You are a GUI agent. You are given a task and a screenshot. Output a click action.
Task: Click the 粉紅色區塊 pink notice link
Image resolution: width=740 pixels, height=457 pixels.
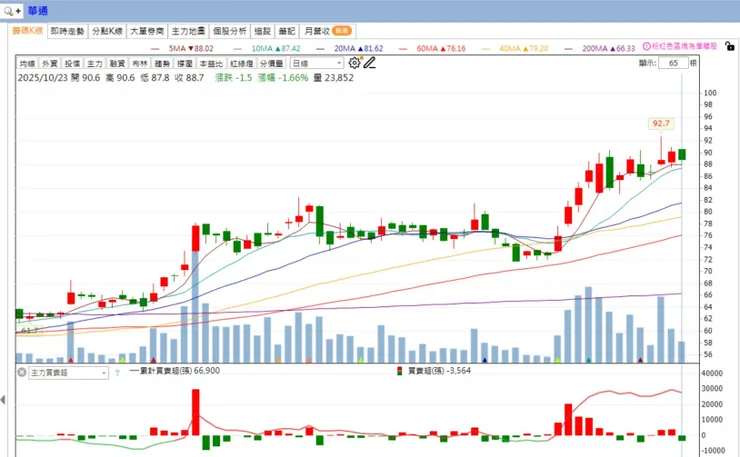click(684, 46)
